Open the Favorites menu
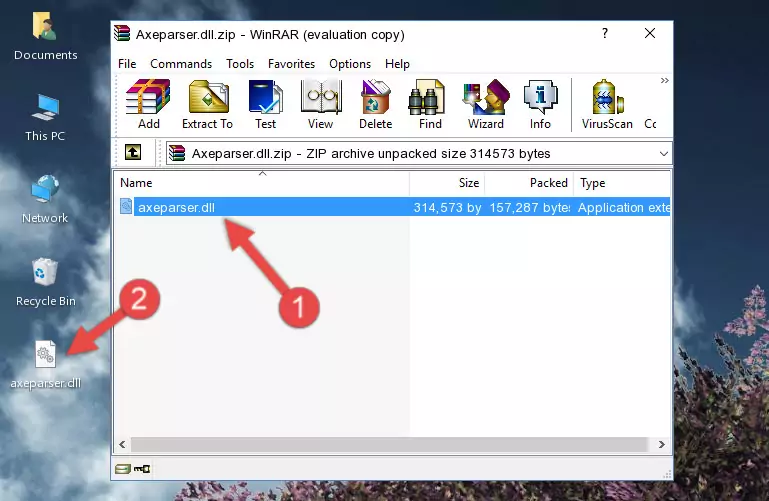769x501 pixels. click(x=291, y=64)
